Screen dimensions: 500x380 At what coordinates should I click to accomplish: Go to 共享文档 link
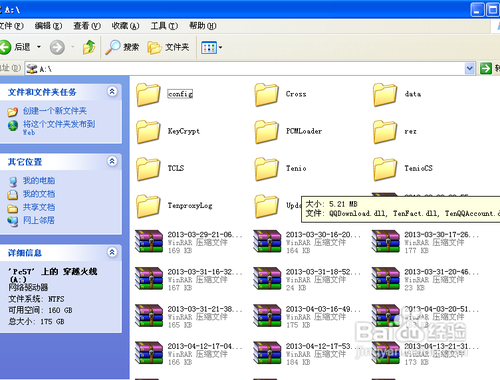[39, 207]
